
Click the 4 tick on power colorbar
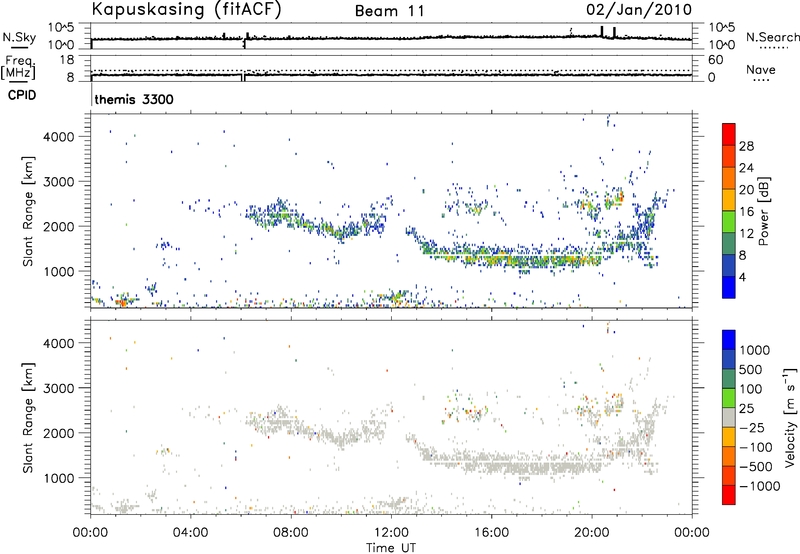(x=743, y=277)
